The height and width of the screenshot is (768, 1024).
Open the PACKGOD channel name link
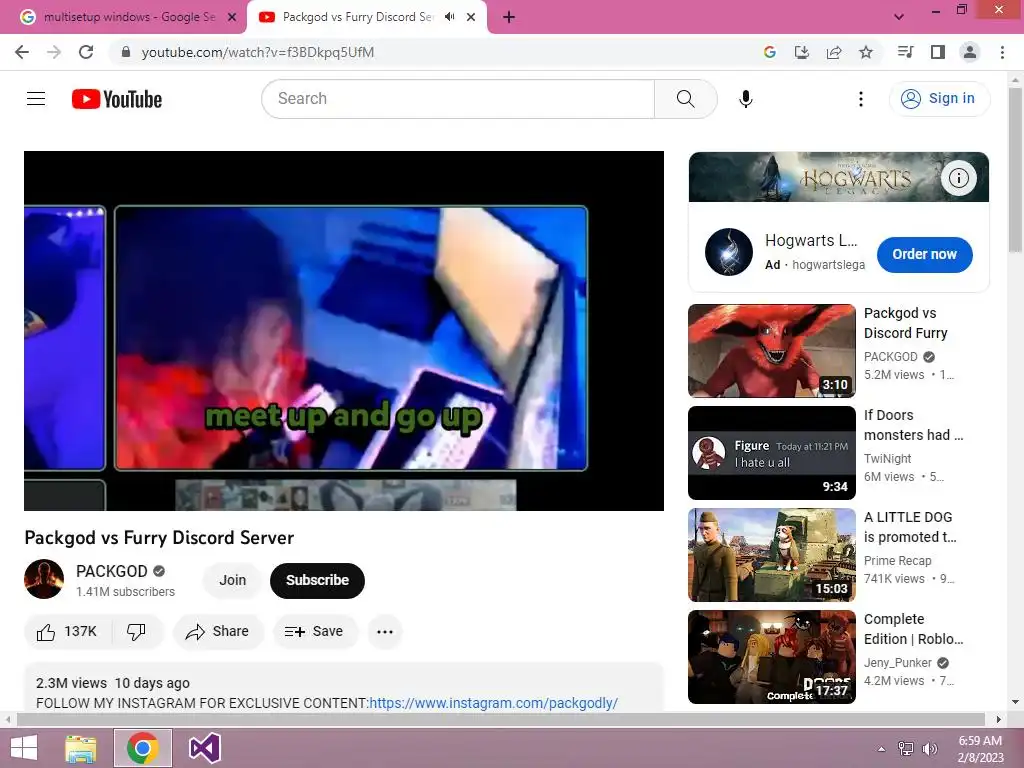click(x=112, y=571)
